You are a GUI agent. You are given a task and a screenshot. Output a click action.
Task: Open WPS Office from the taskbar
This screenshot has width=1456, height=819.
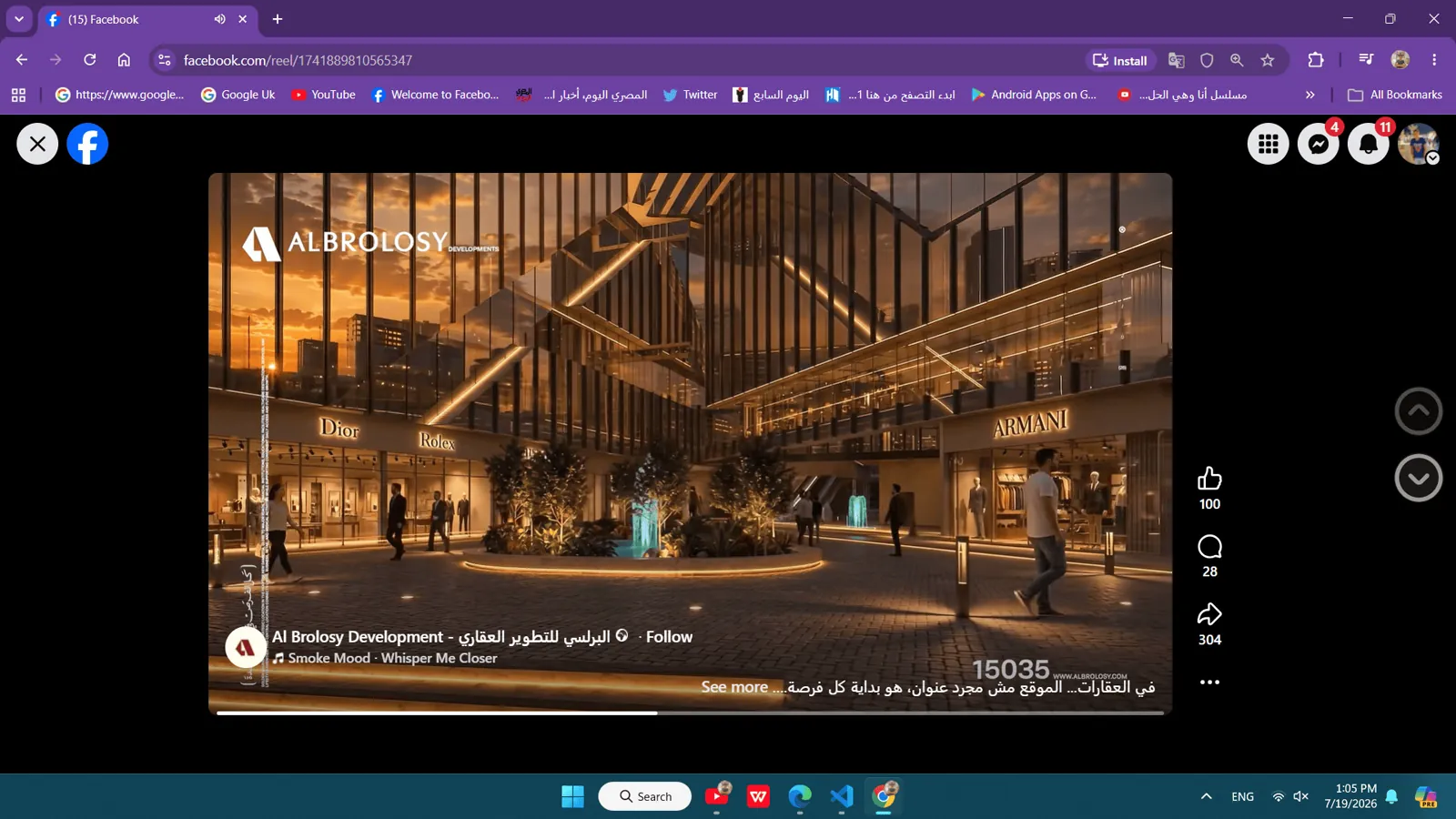(x=758, y=796)
